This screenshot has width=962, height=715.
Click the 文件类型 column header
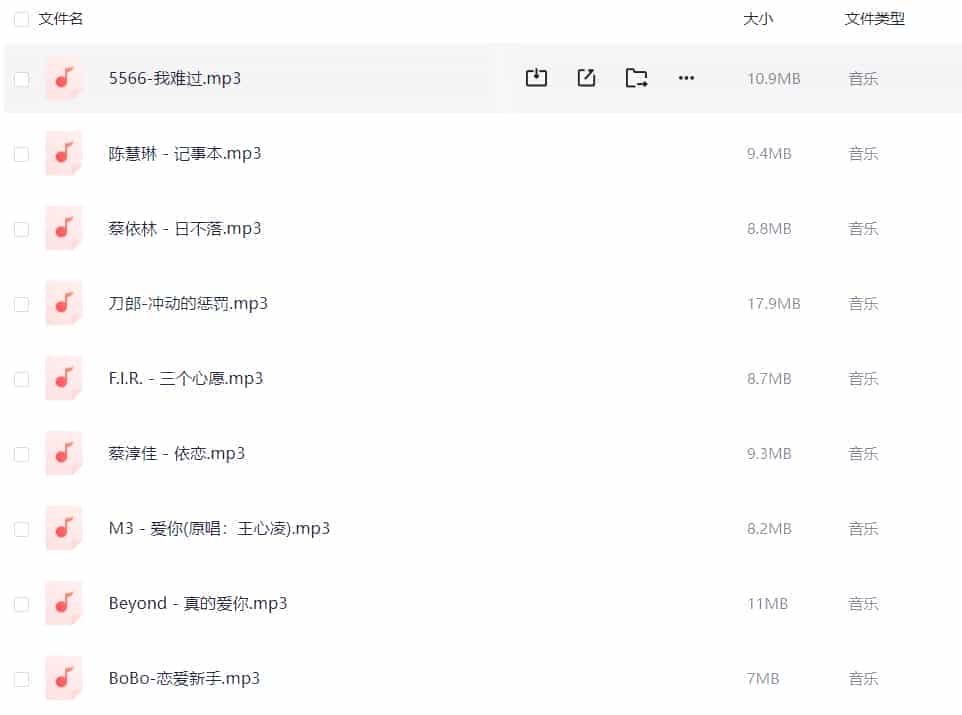[x=874, y=19]
